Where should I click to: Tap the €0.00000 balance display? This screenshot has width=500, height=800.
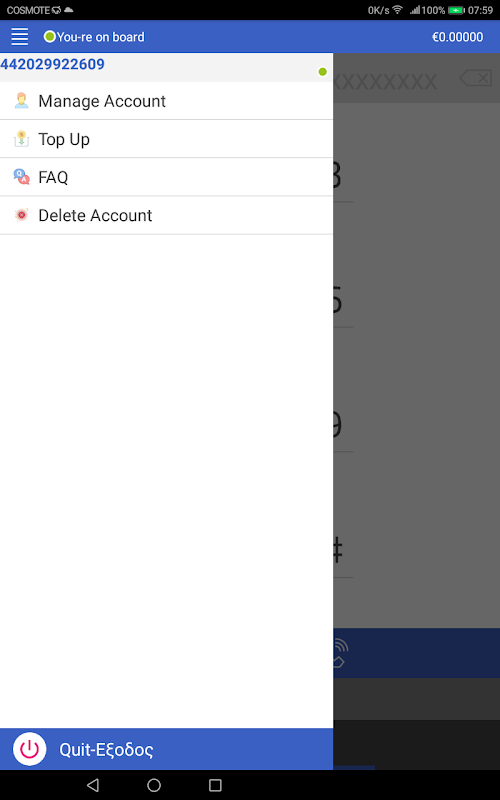click(x=457, y=37)
